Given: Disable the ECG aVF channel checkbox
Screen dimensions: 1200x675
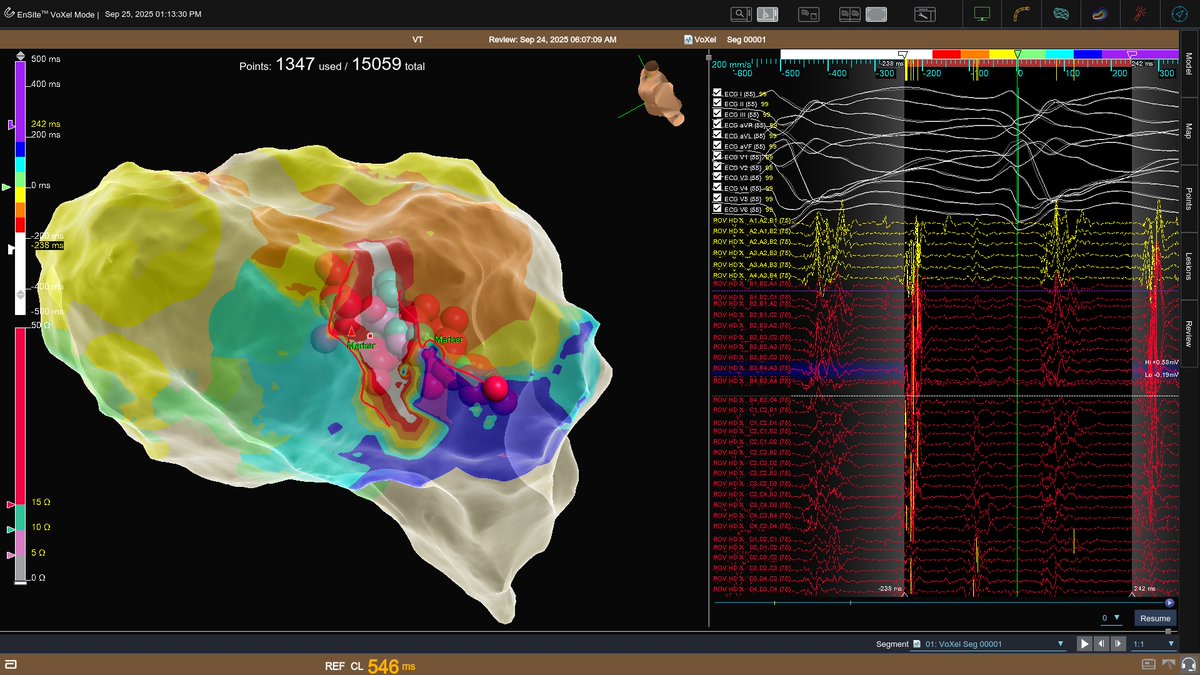Looking at the screenshot, I should coord(717,146).
